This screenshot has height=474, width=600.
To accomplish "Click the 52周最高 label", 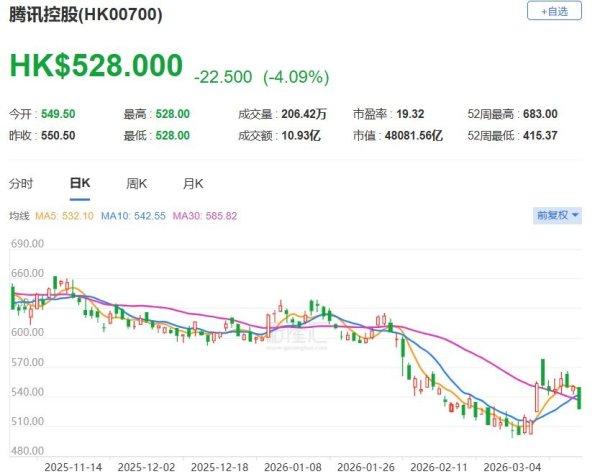I will (490, 114).
